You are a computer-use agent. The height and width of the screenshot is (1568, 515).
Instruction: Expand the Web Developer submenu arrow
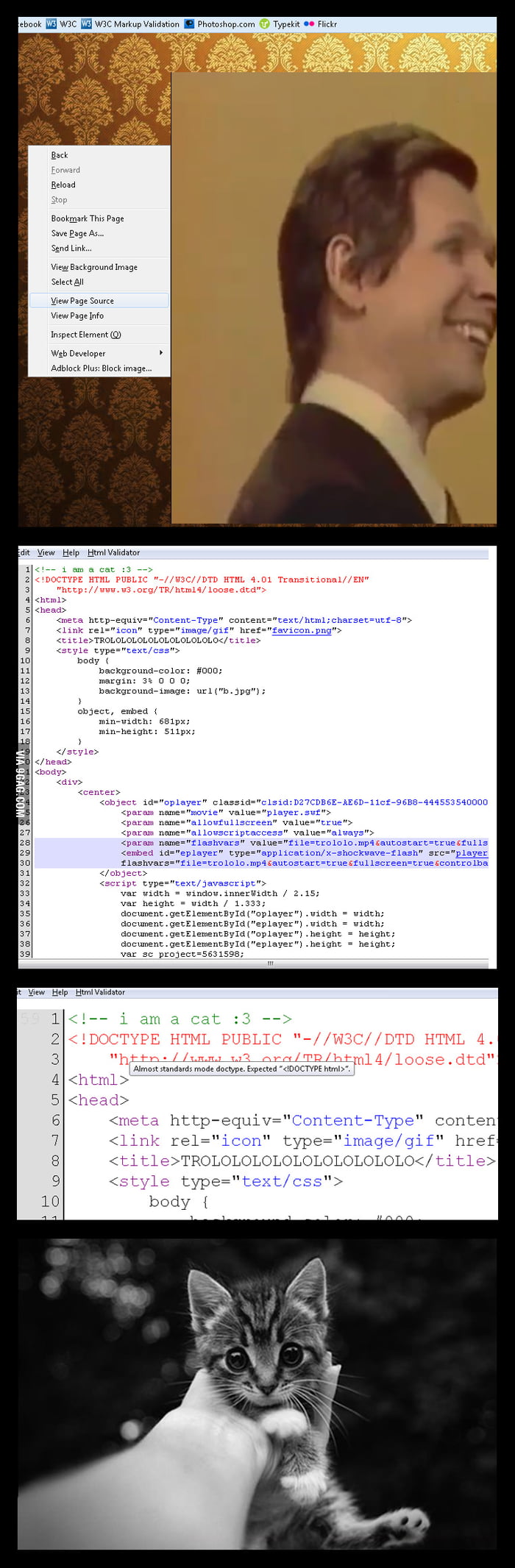coord(160,353)
